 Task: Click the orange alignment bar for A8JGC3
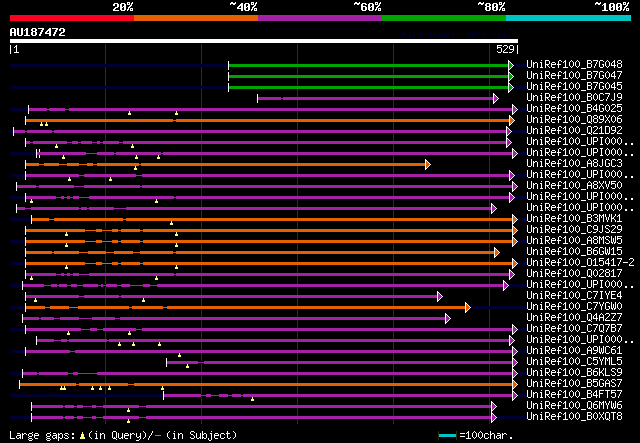225,165
